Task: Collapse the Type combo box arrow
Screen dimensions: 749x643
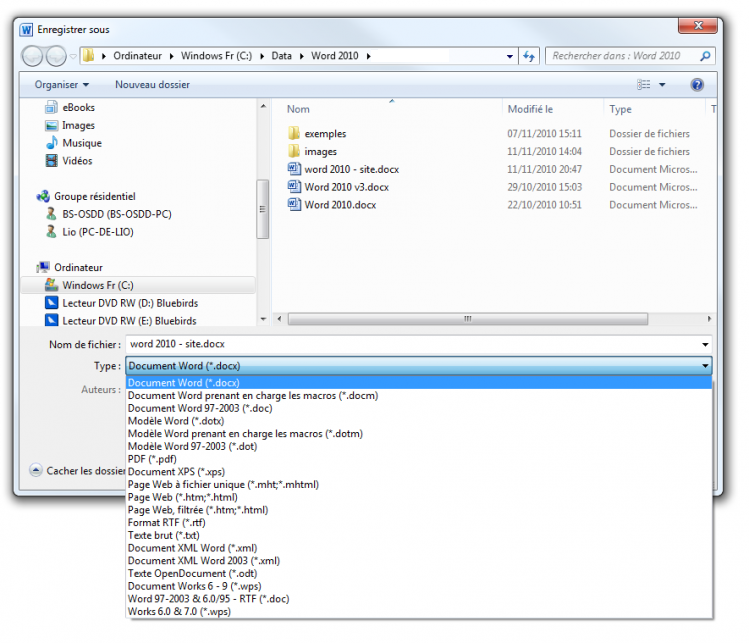Action: click(x=705, y=366)
